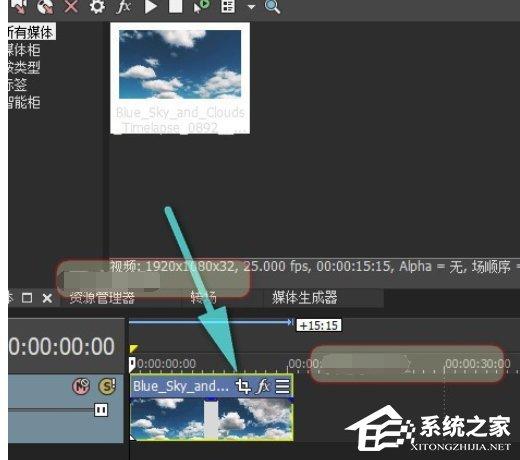Click the large 0:00:00:00 timecode display
The width and height of the screenshot is (520, 460).
point(62,346)
